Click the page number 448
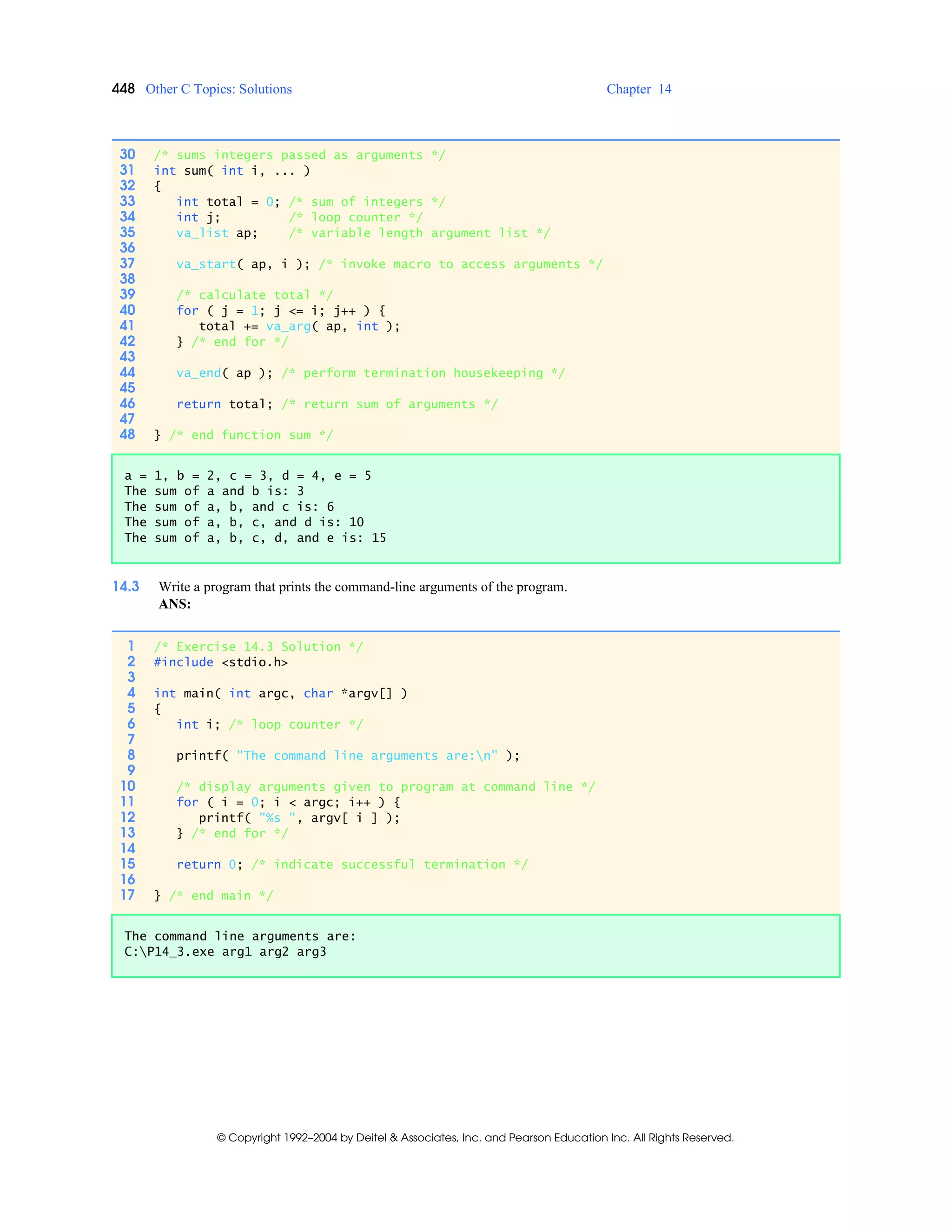This screenshot has height=1232, width=952. (x=123, y=88)
